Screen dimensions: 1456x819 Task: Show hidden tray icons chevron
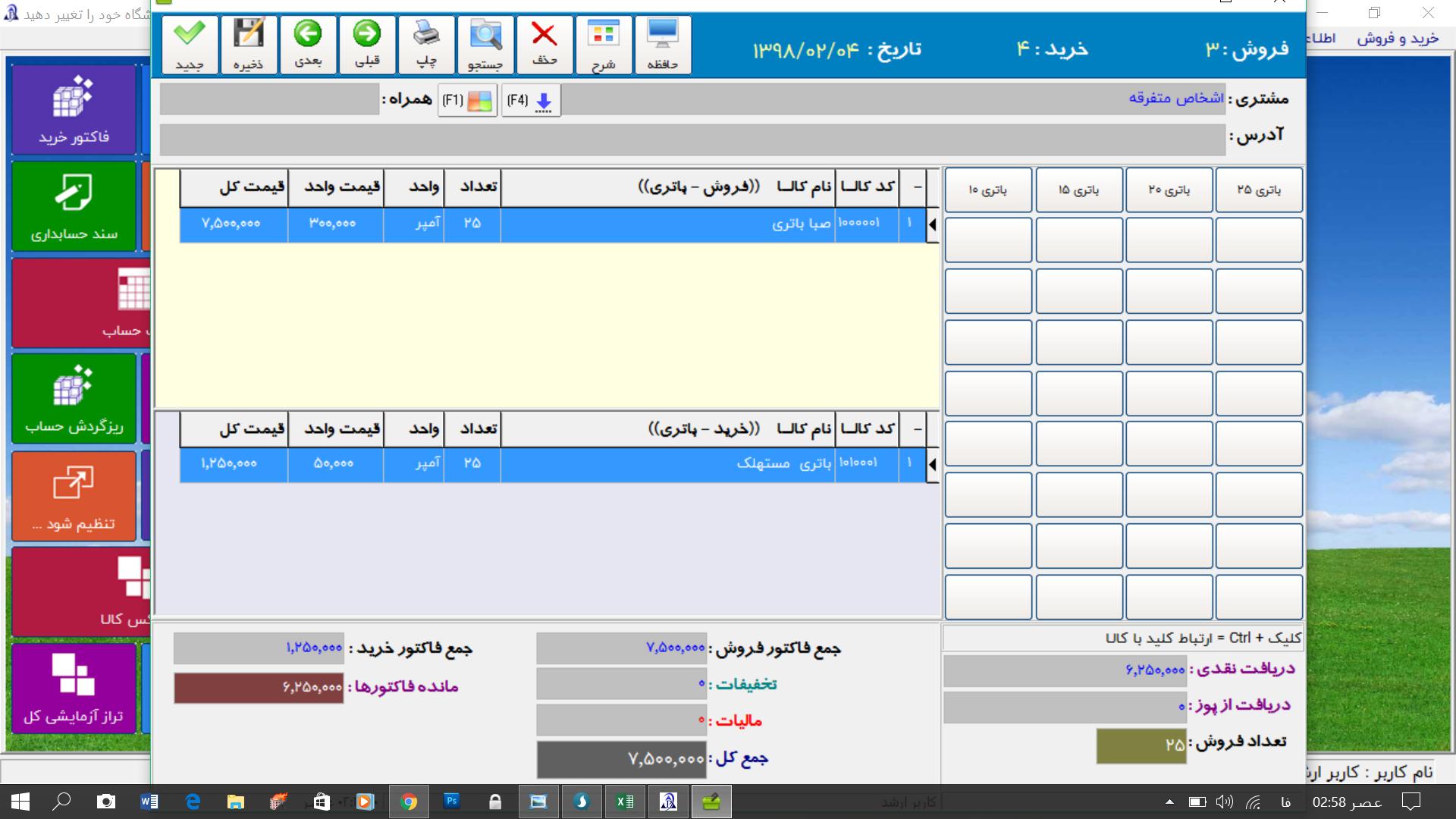coord(1169,802)
